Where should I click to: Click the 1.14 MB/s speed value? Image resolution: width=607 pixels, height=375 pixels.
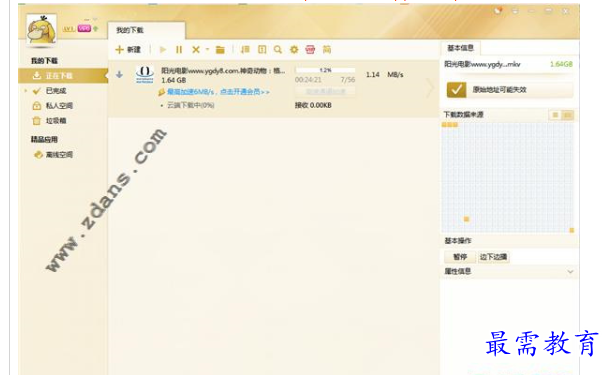(x=384, y=75)
